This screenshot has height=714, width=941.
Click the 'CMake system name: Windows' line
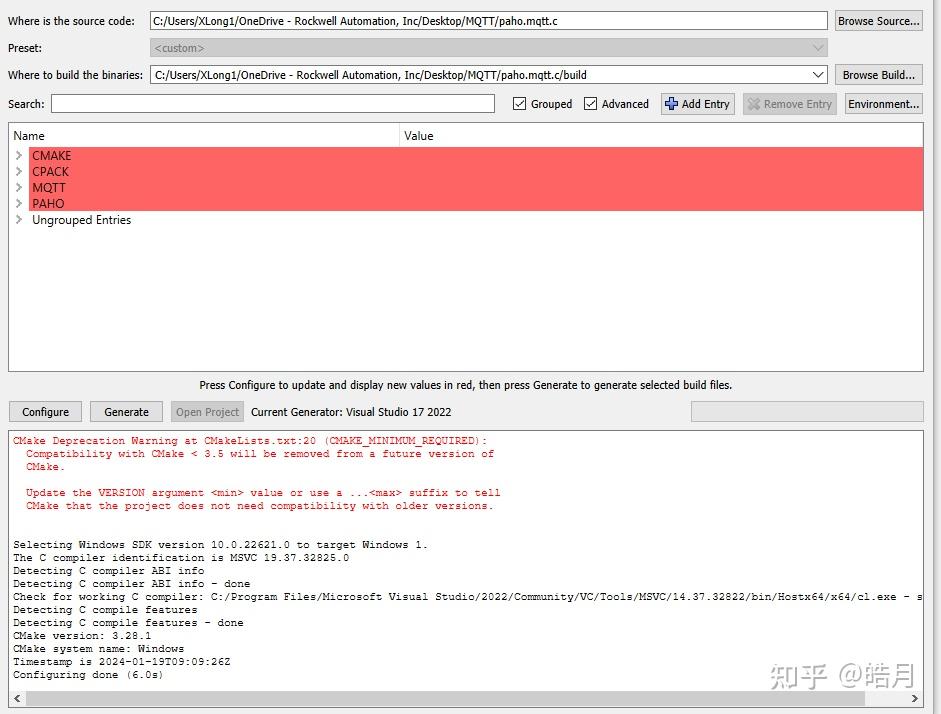98,649
